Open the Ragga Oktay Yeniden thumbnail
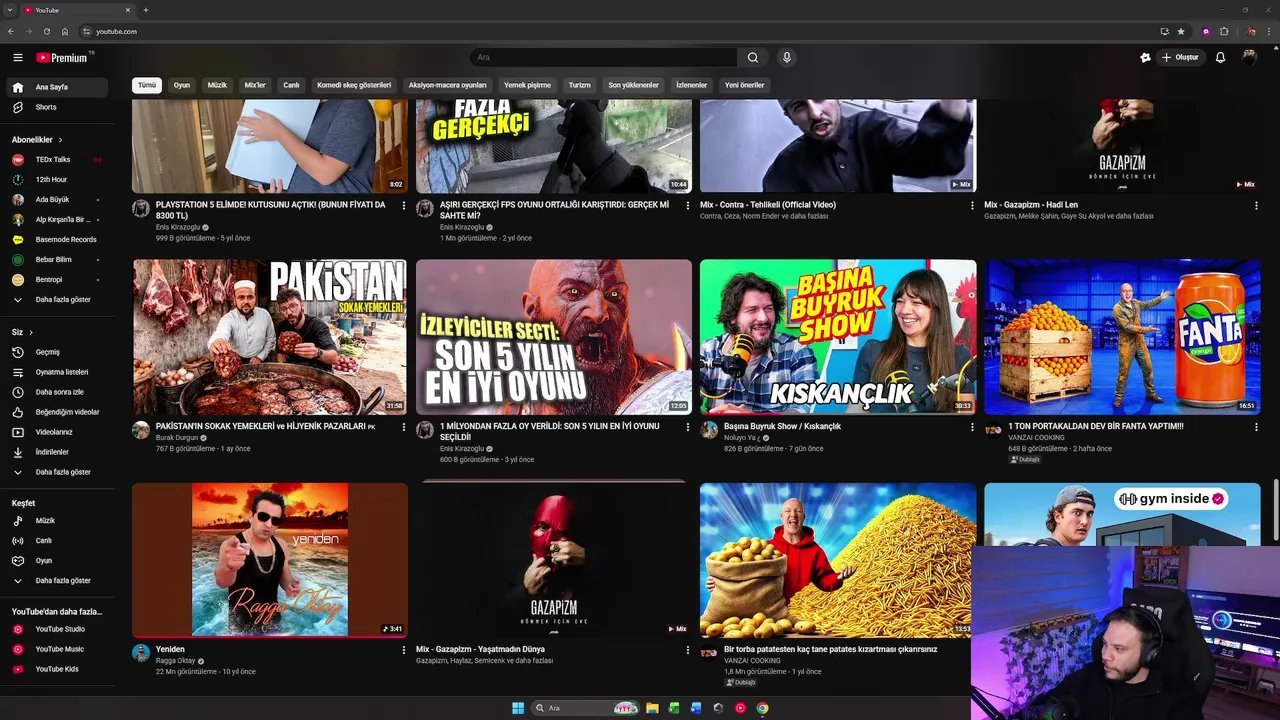This screenshot has width=1280, height=720. click(x=270, y=560)
